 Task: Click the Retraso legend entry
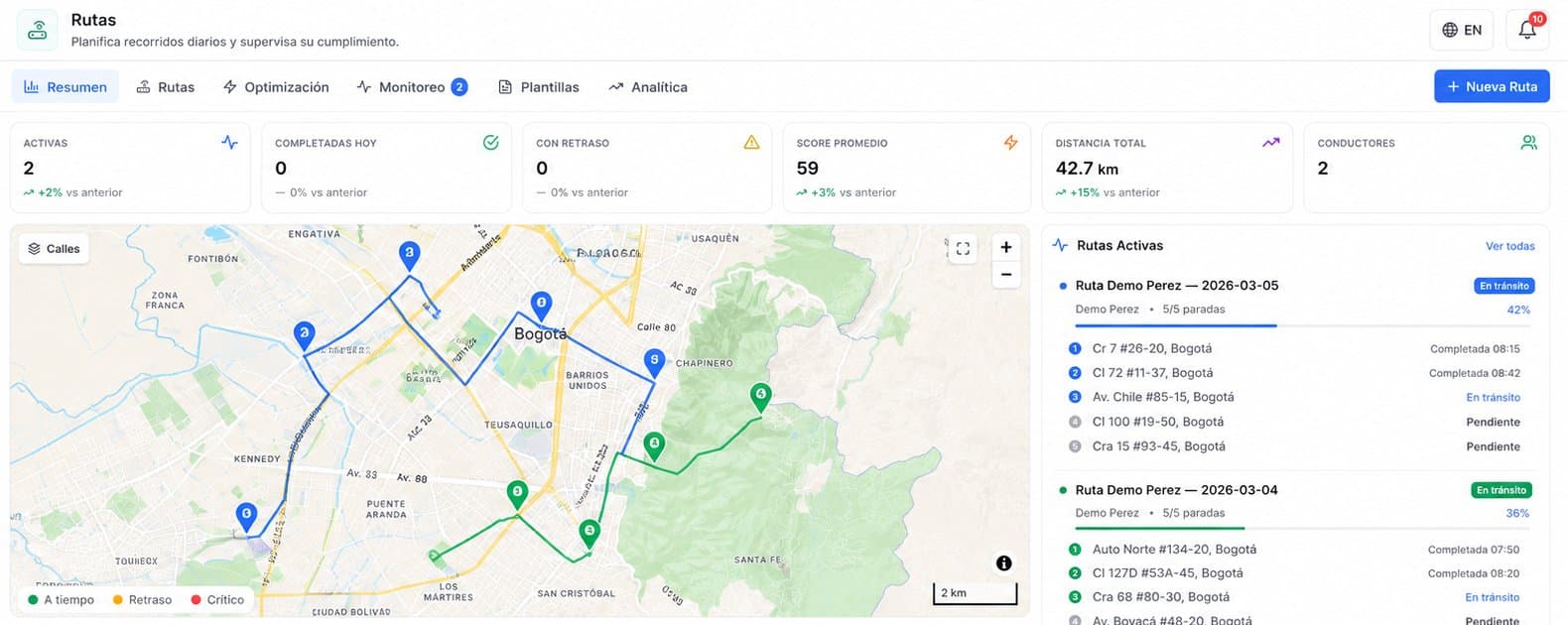[142, 599]
